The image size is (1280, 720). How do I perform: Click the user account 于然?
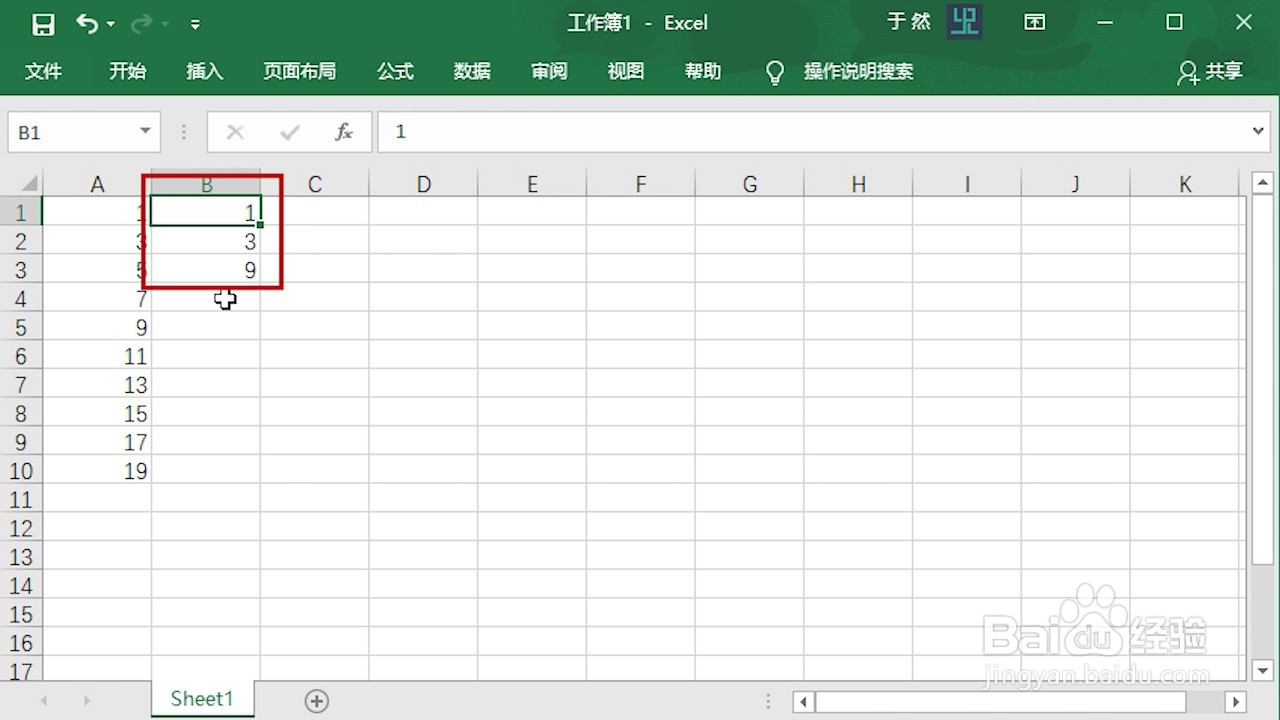(909, 21)
